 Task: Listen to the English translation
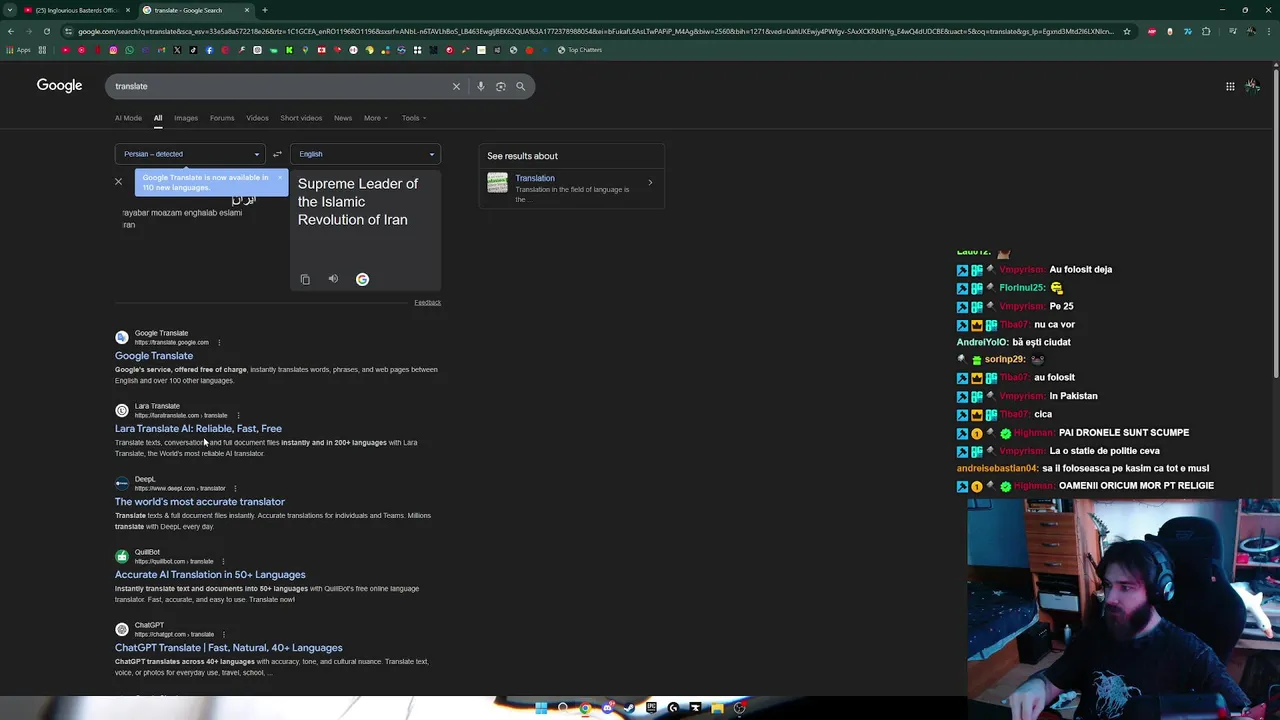[x=333, y=279]
